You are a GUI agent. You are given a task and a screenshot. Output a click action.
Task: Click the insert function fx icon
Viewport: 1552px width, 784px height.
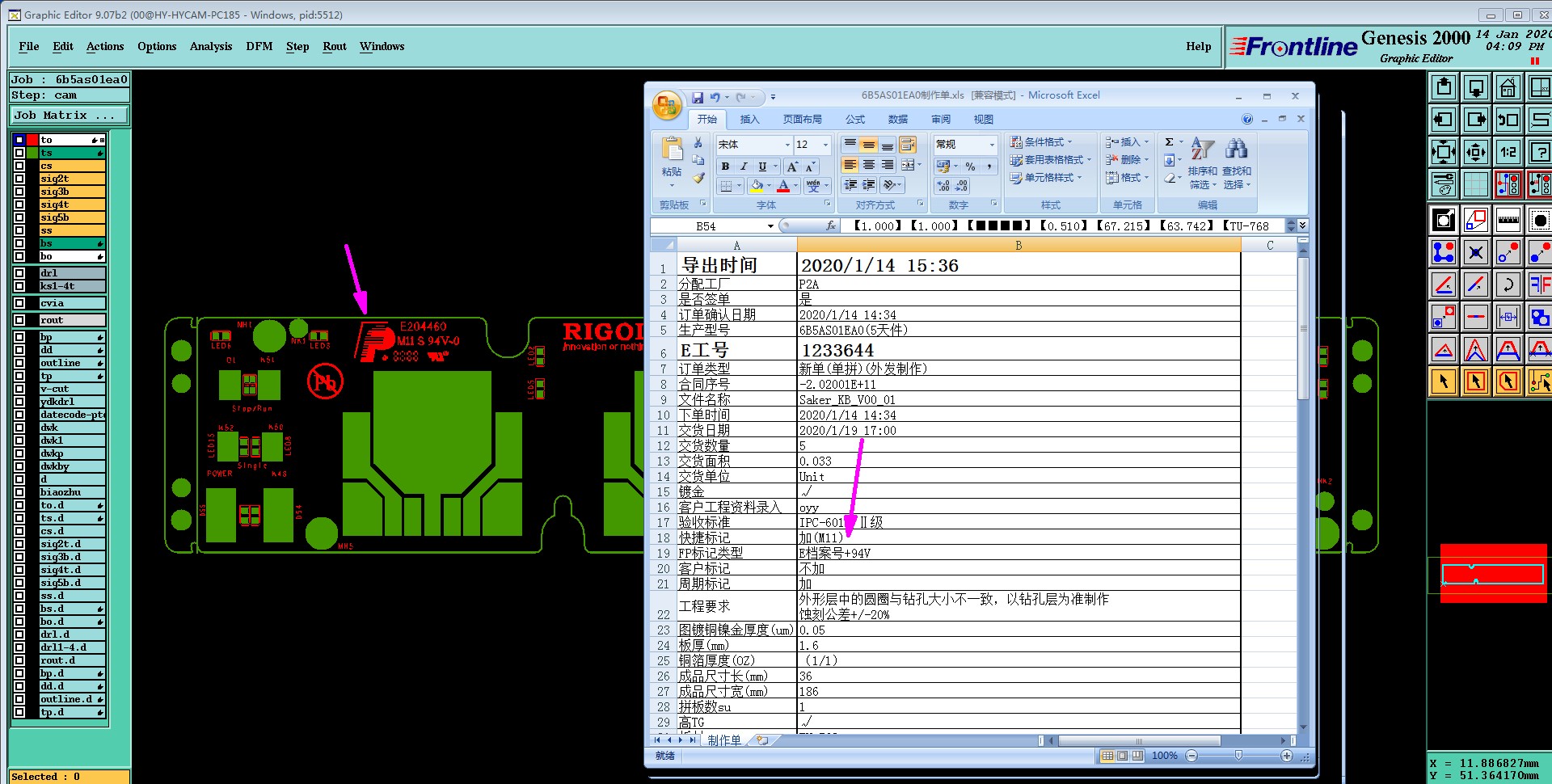tap(831, 226)
